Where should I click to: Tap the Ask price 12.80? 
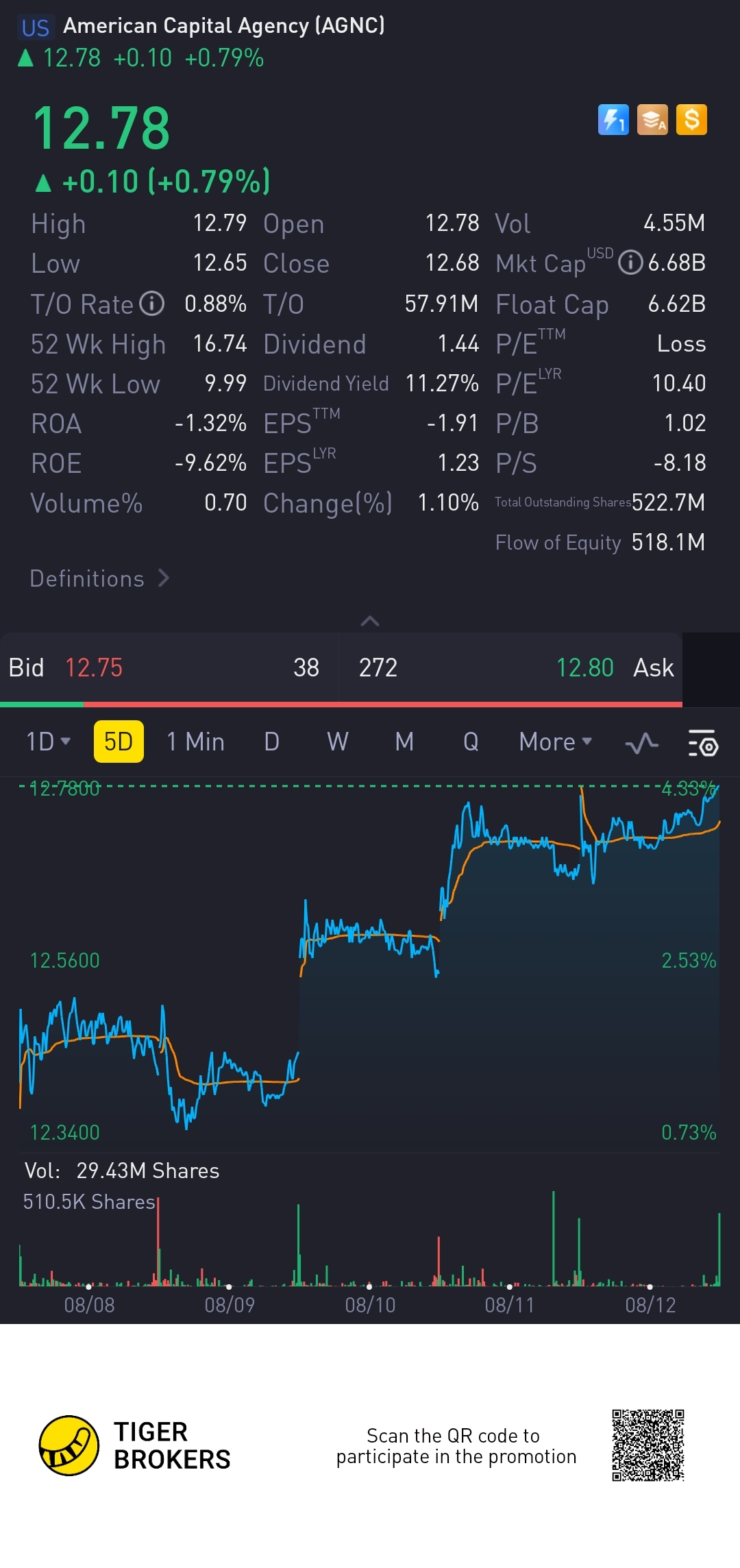tap(584, 667)
